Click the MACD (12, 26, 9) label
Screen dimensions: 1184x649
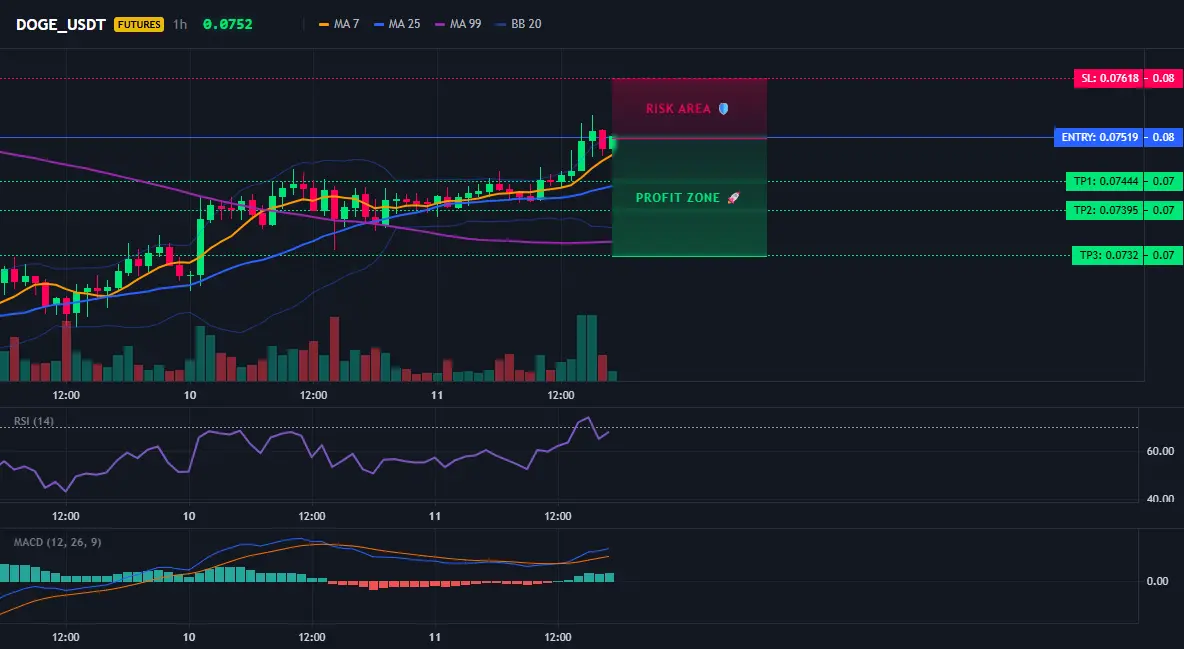57,542
